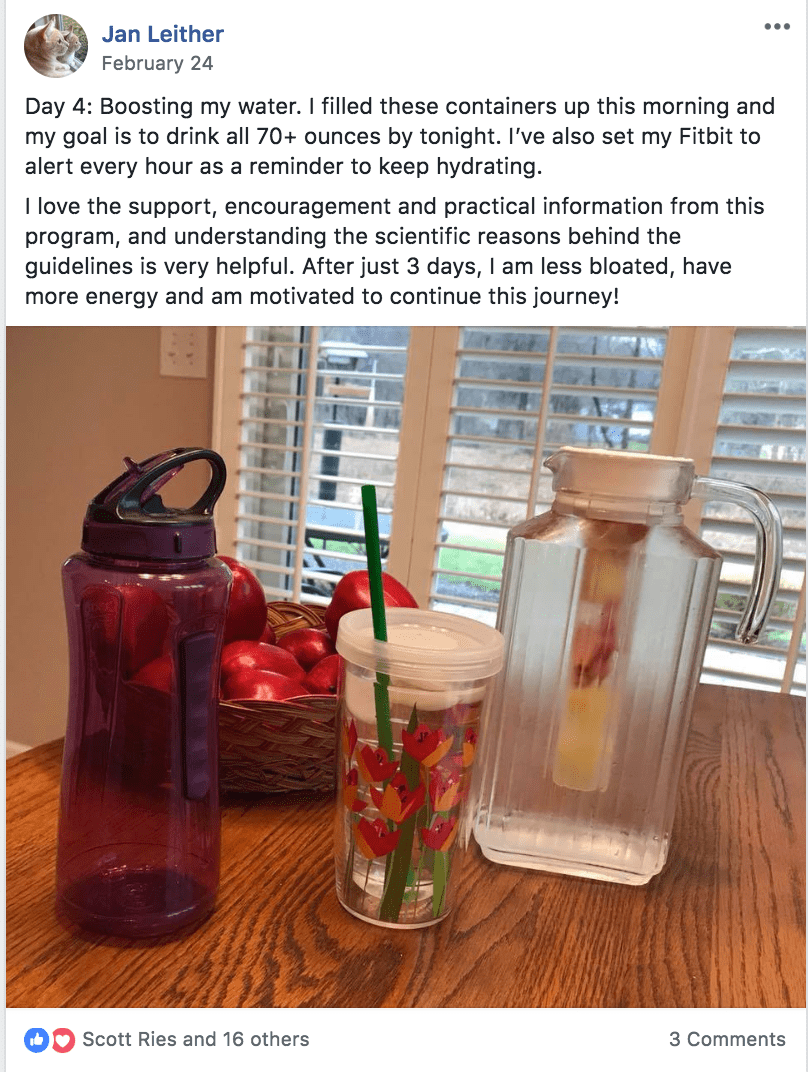
Task: Click the basket of red apples
Action: (287, 684)
